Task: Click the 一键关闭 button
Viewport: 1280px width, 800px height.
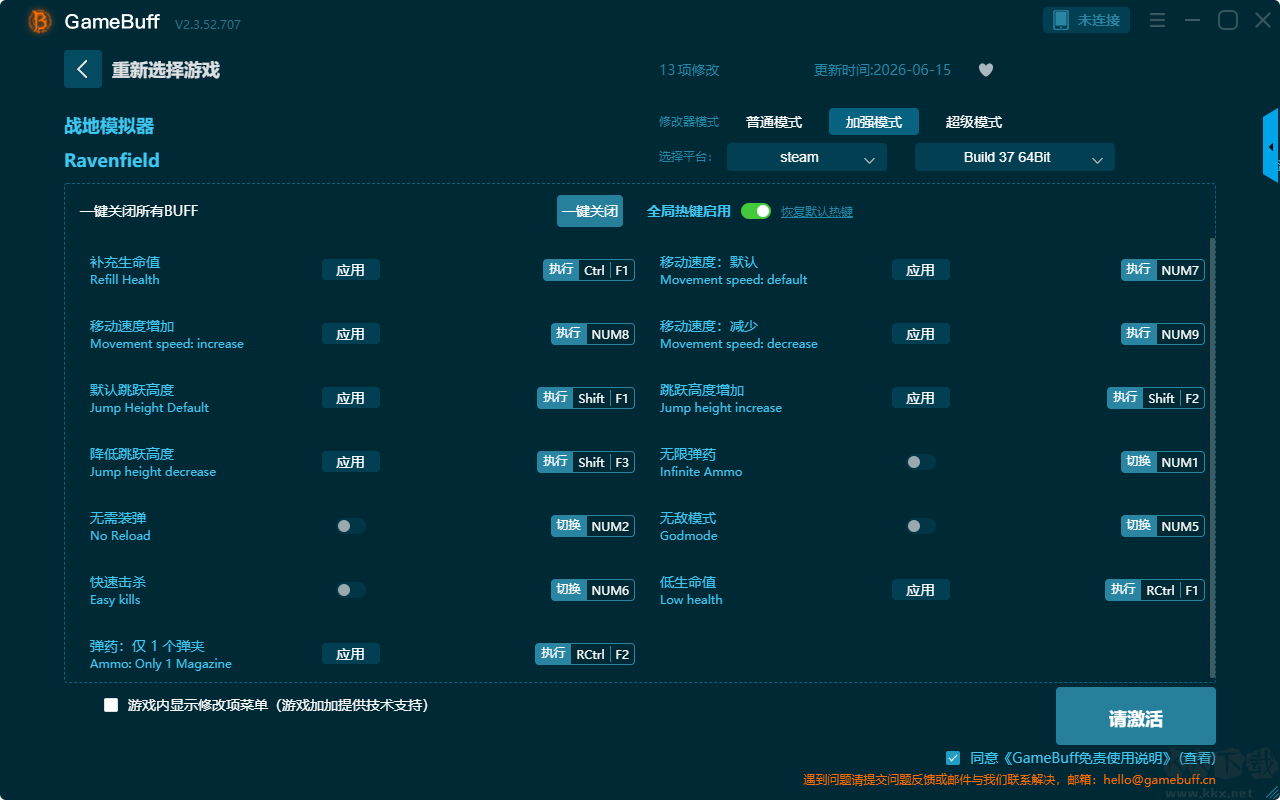Action: click(590, 211)
